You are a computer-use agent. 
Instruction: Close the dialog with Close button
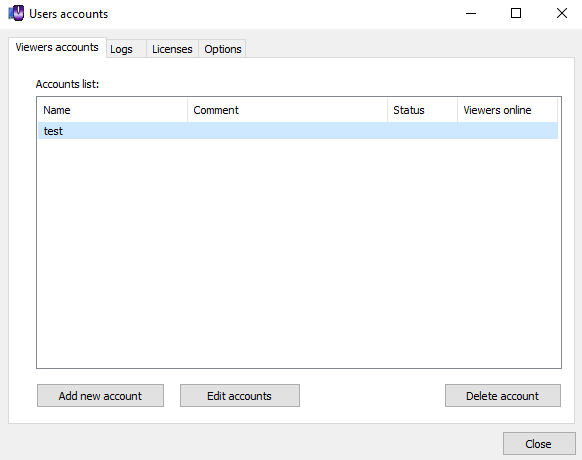click(x=539, y=444)
